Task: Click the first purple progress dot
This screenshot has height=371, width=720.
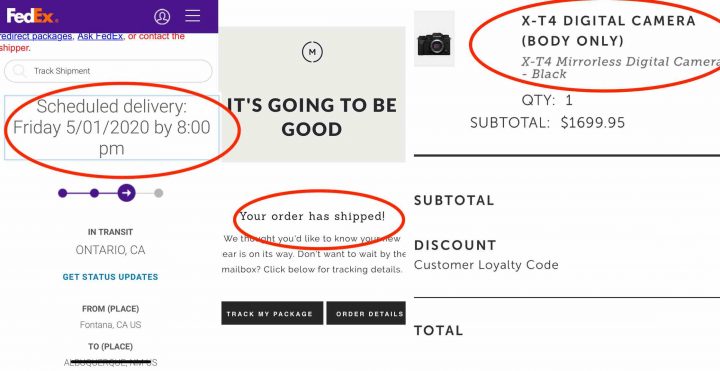Action: pos(63,193)
